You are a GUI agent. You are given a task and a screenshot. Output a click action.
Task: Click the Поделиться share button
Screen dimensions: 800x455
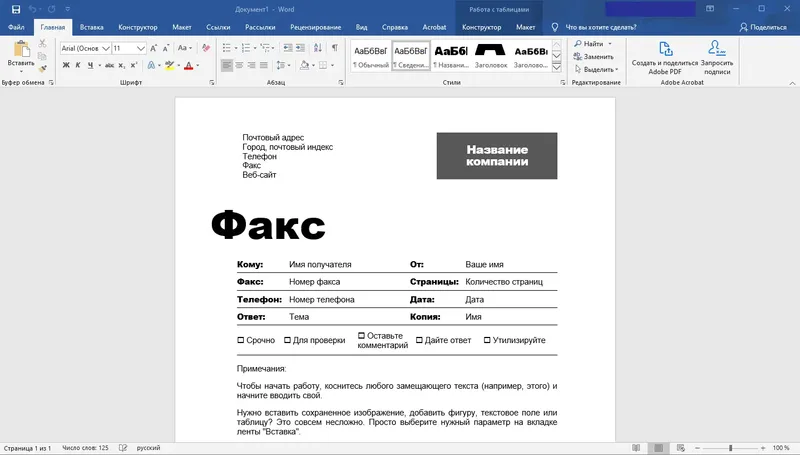click(763, 27)
